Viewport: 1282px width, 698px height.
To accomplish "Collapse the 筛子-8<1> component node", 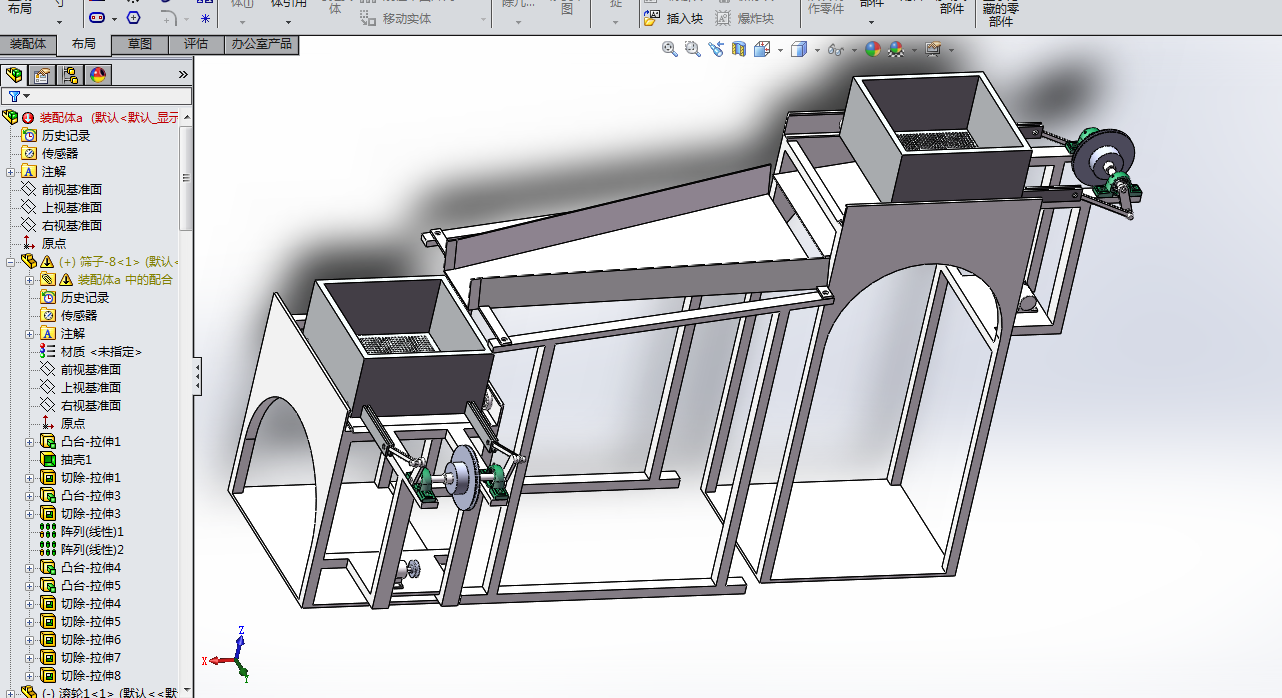I will tap(11, 262).
